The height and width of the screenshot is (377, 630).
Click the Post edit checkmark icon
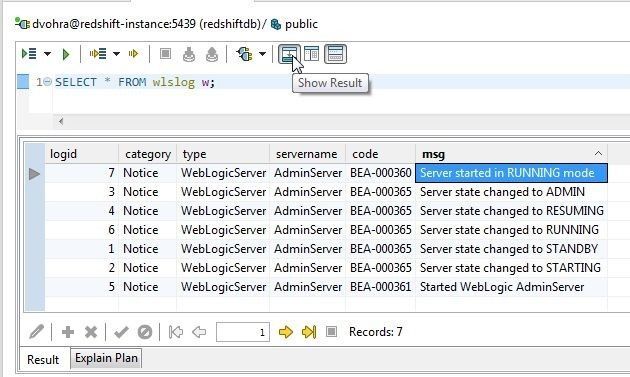[x=121, y=332]
